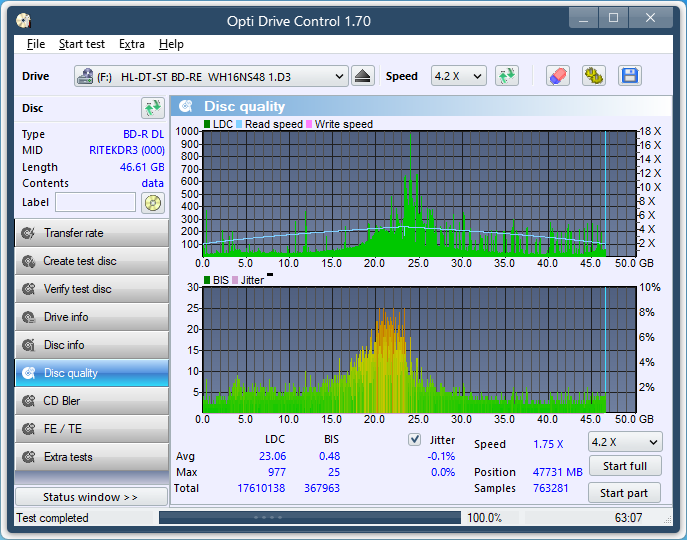Screen dimensions: 687x540
Task: Toggle the Jitter checkbox
Action: [x=415, y=440]
